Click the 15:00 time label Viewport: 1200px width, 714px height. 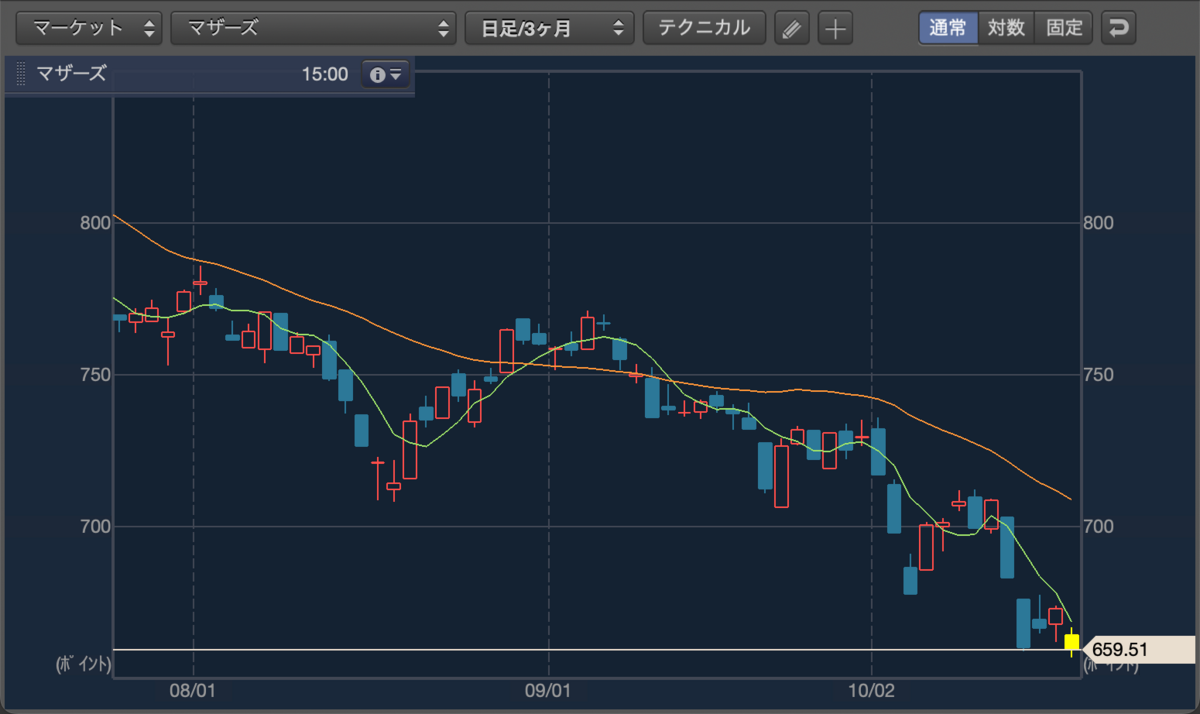pyautogui.click(x=324, y=74)
